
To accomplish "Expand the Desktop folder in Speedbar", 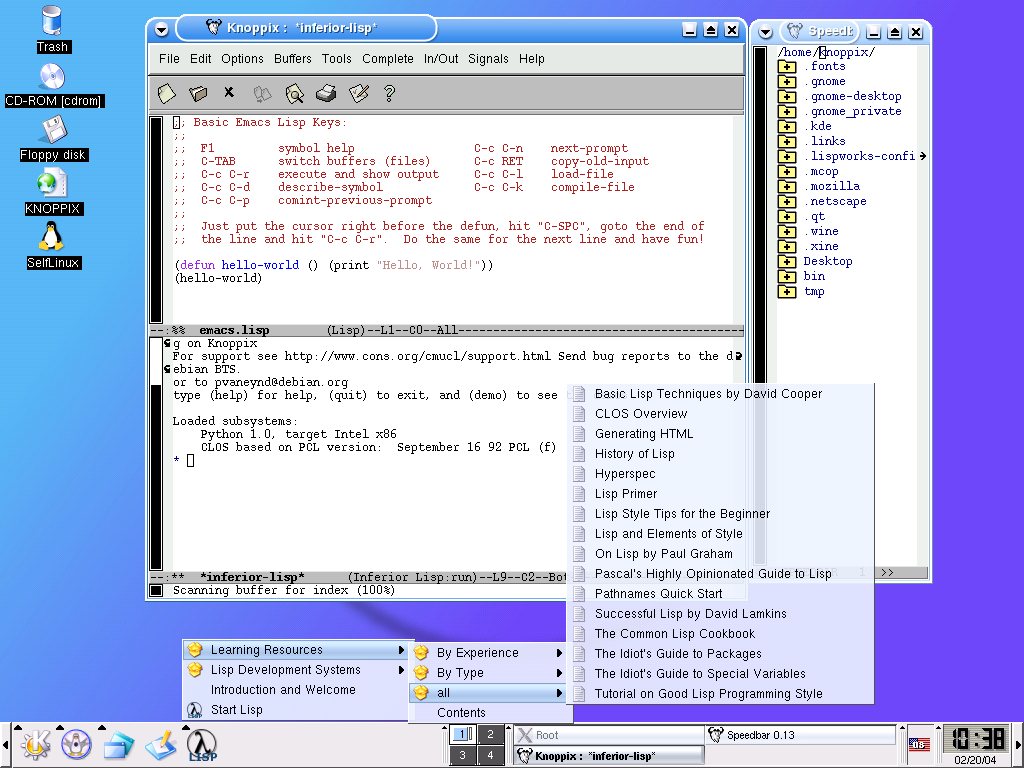I will coord(787,261).
